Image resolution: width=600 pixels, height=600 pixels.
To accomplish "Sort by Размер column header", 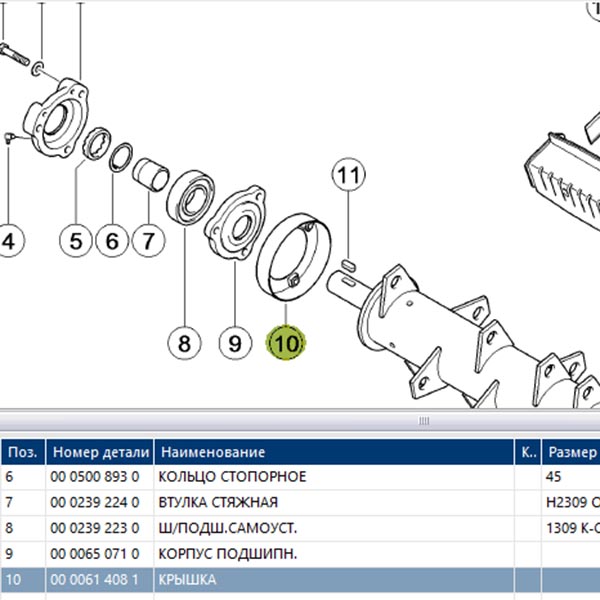I will click(571, 452).
